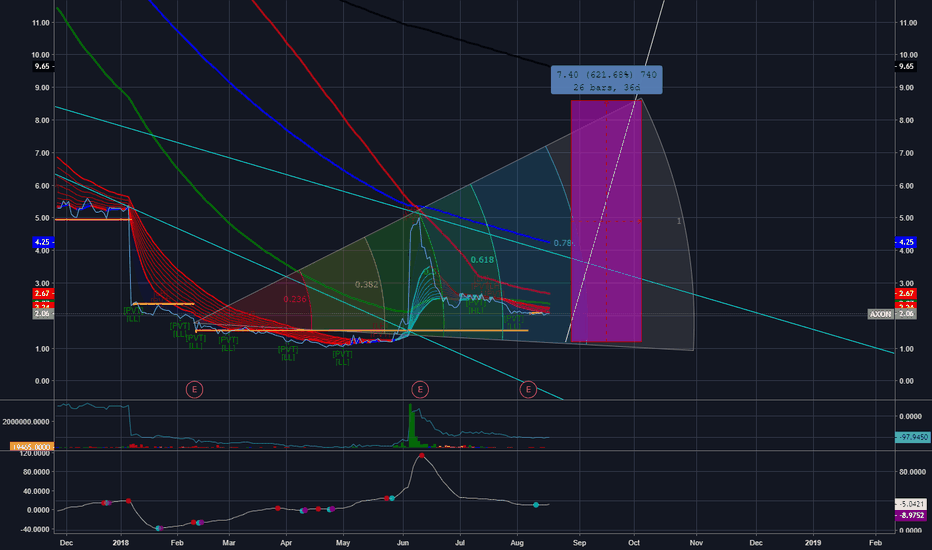
Task: Click the red dot at oscillator peak
Action: (421, 456)
